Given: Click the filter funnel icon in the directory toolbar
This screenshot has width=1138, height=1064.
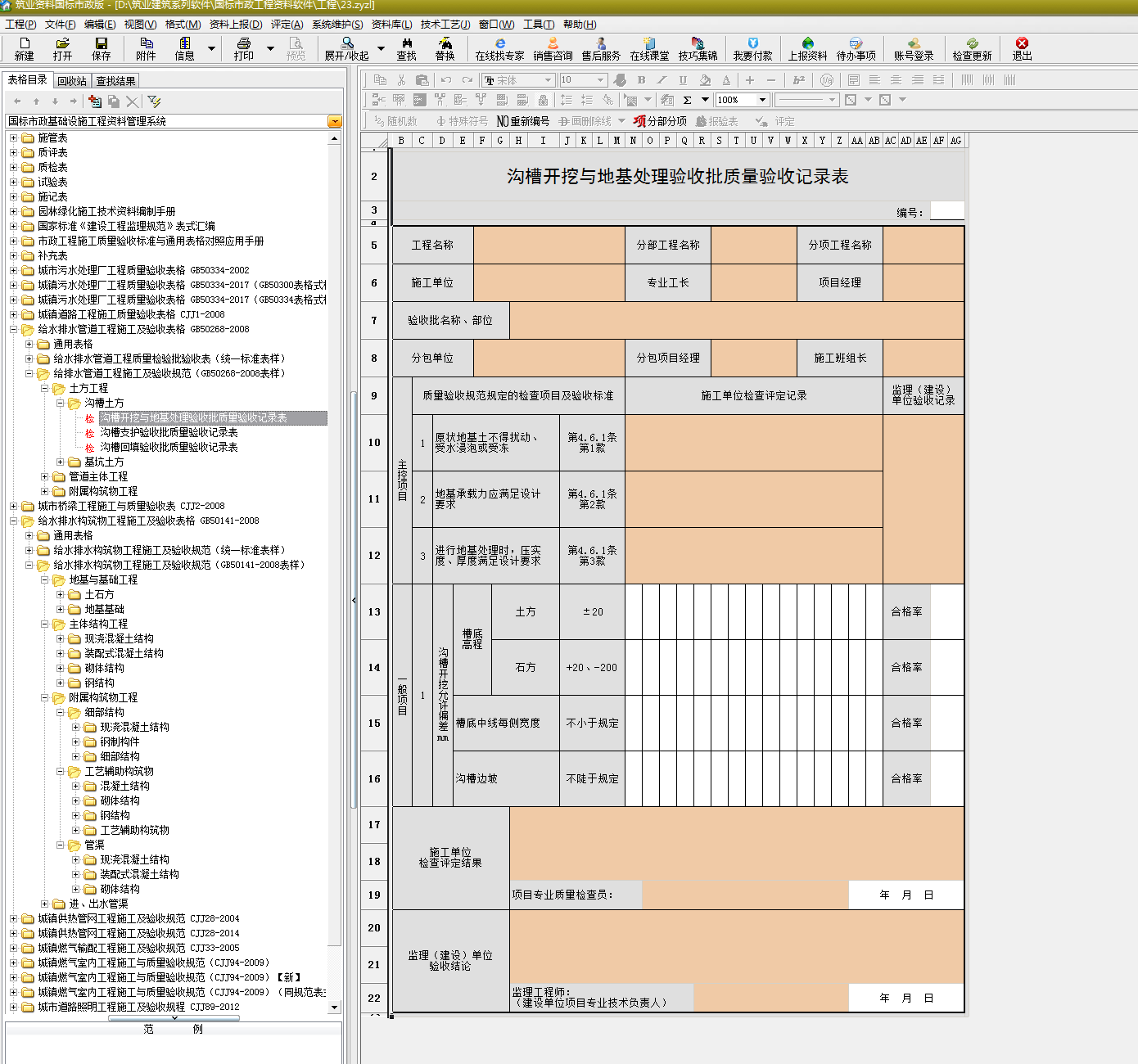Looking at the screenshot, I should [154, 101].
